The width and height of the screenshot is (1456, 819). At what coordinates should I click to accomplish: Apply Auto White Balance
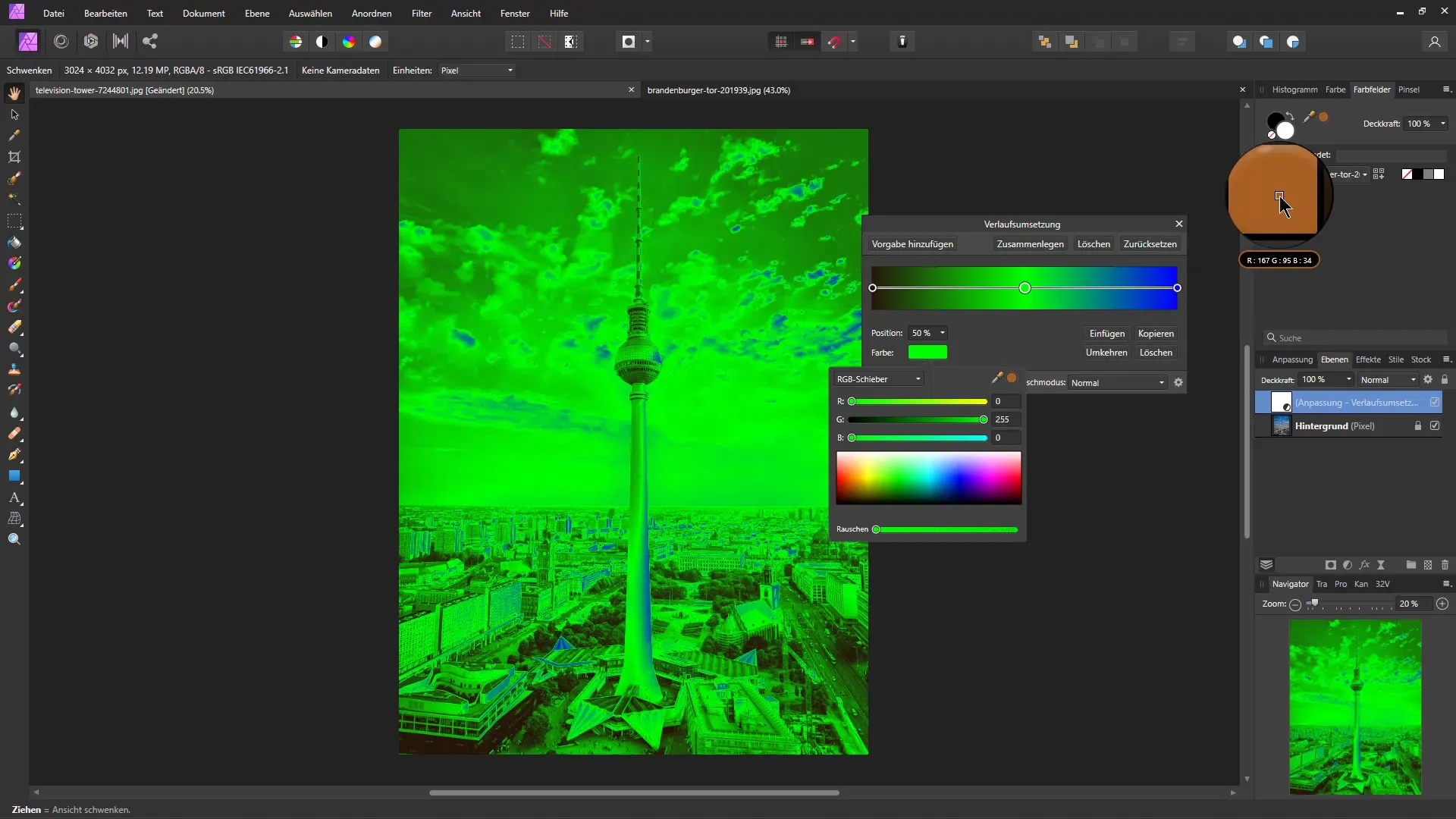pyautogui.click(x=375, y=42)
